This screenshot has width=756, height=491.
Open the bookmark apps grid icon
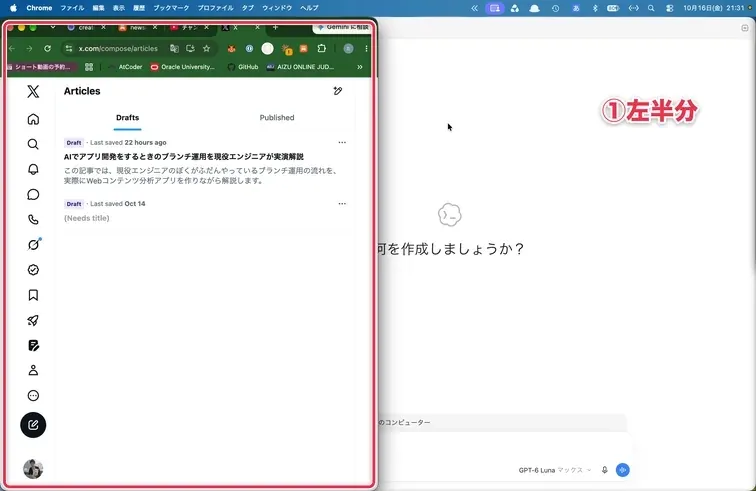[x=89, y=67]
